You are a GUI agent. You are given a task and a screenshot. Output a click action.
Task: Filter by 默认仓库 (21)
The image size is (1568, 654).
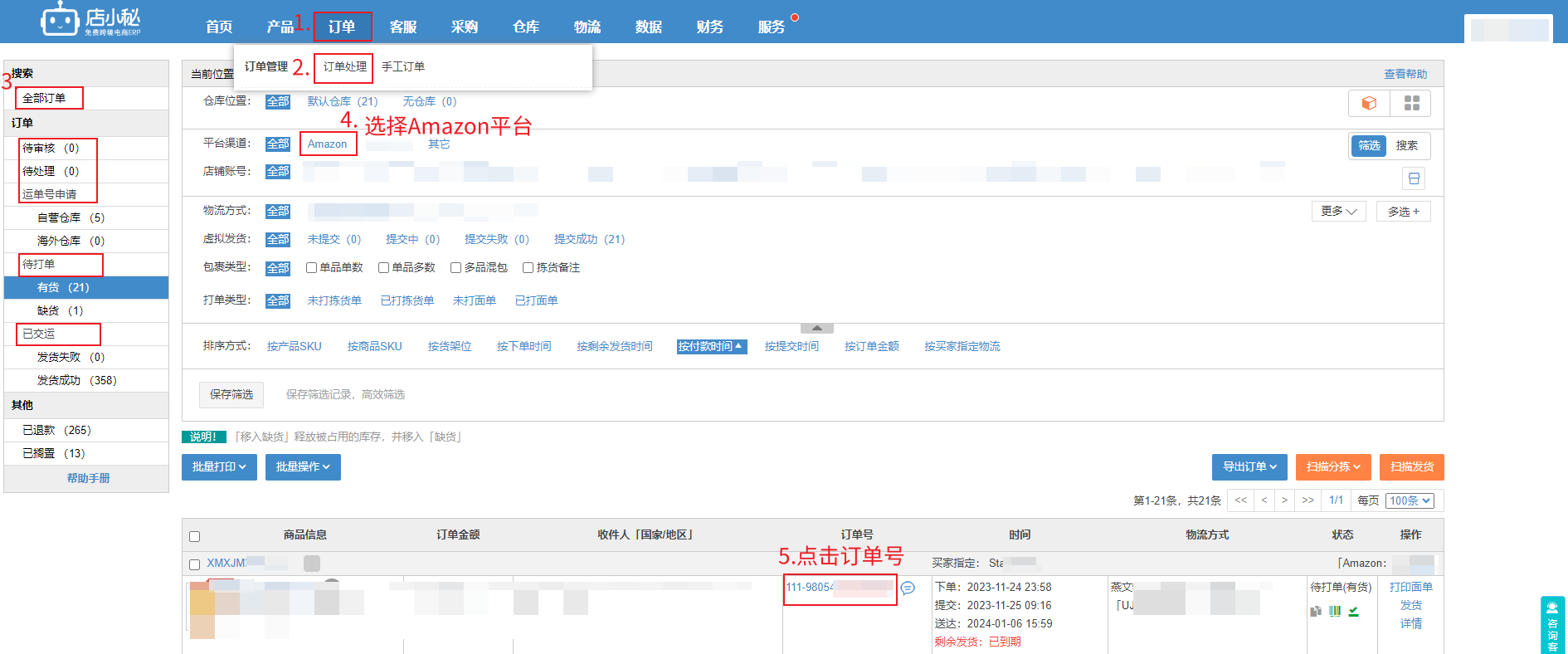[x=343, y=102]
